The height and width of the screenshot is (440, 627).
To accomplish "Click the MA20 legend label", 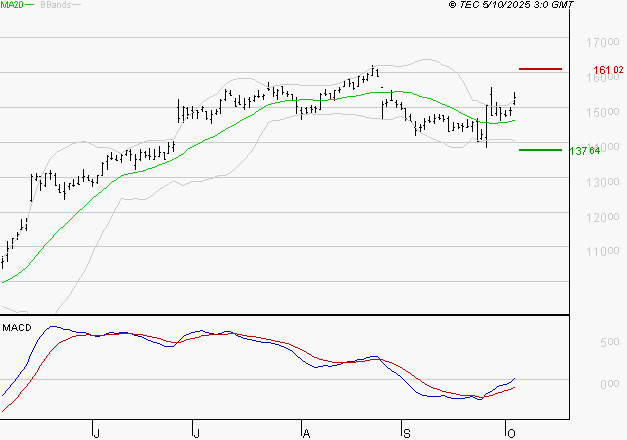I will (x=12, y=5).
